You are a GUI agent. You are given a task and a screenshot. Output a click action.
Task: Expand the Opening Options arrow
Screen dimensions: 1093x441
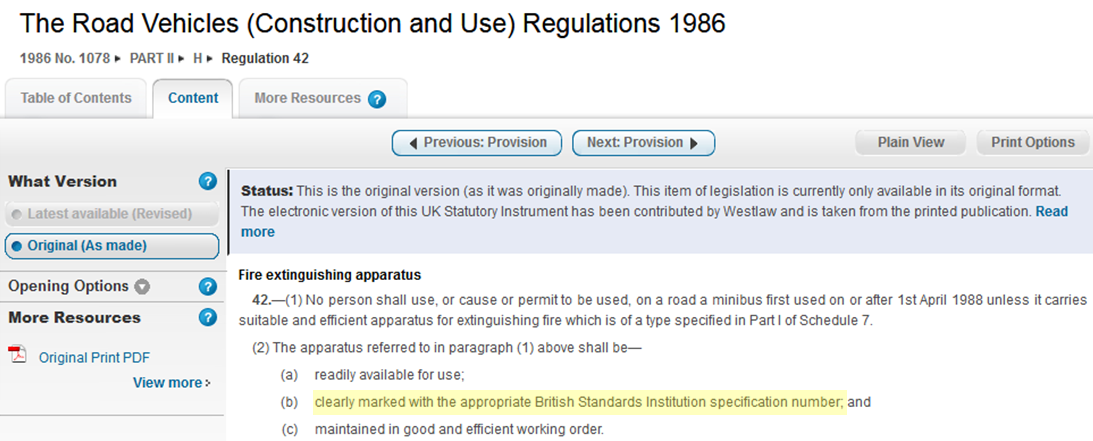142,287
